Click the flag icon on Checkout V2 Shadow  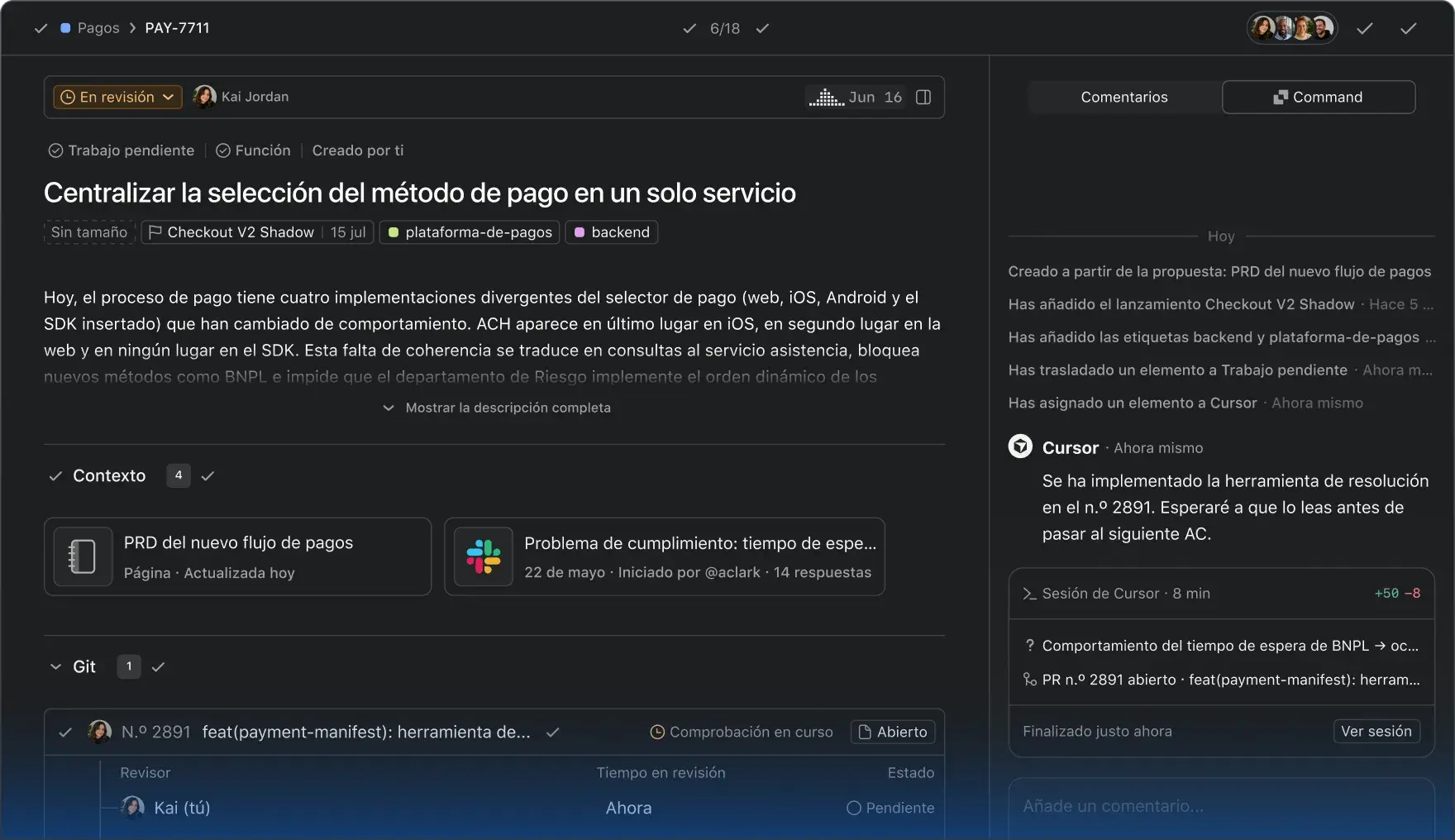pyautogui.click(x=155, y=232)
